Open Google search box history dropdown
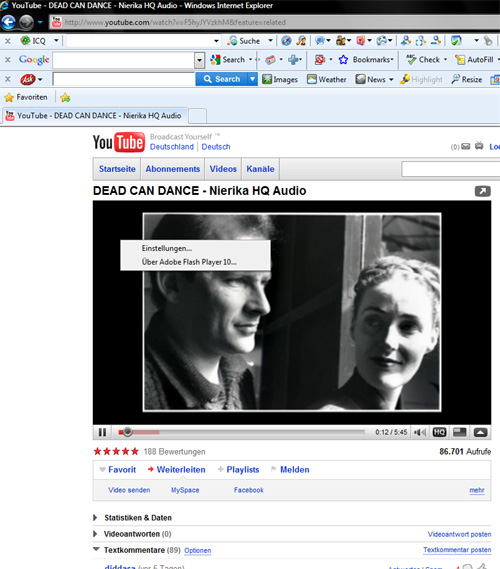This screenshot has width=500, height=569. (x=199, y=60)
